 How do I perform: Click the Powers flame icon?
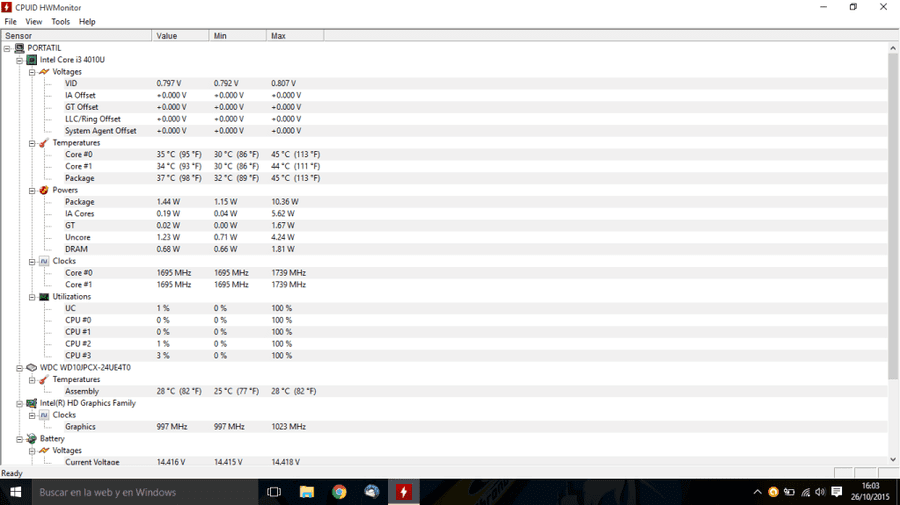tap(44, 190)
